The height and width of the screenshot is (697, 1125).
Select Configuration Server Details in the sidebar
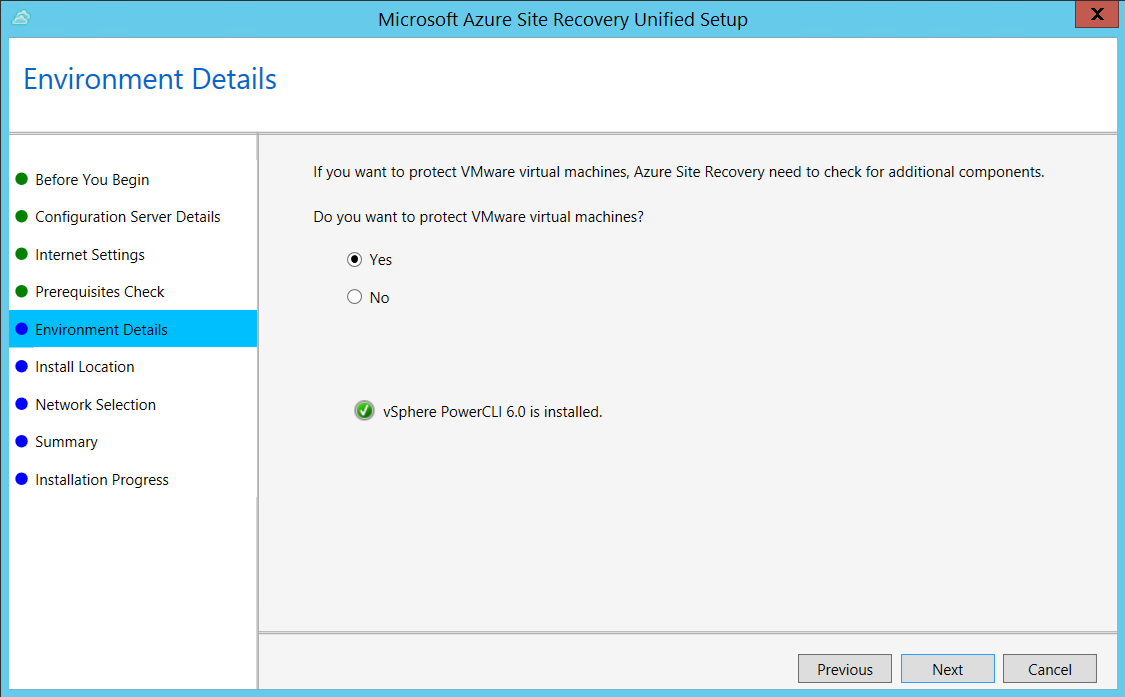point(127,217)
